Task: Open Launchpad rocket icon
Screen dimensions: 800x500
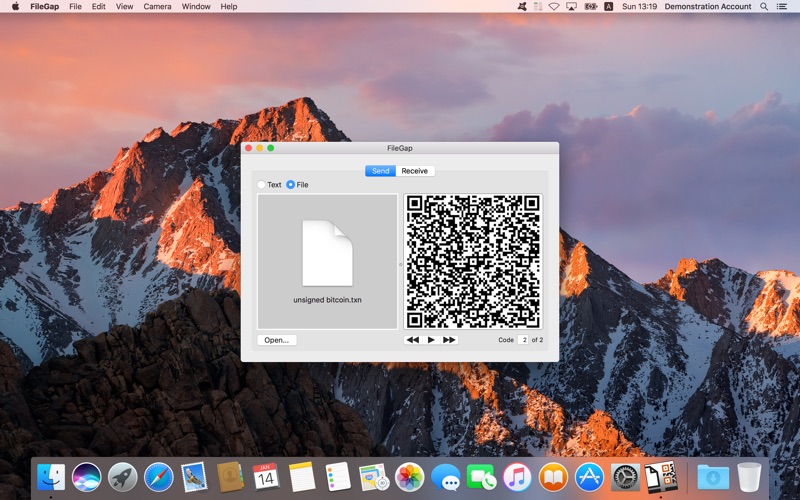Action: (x=122, y=477)
